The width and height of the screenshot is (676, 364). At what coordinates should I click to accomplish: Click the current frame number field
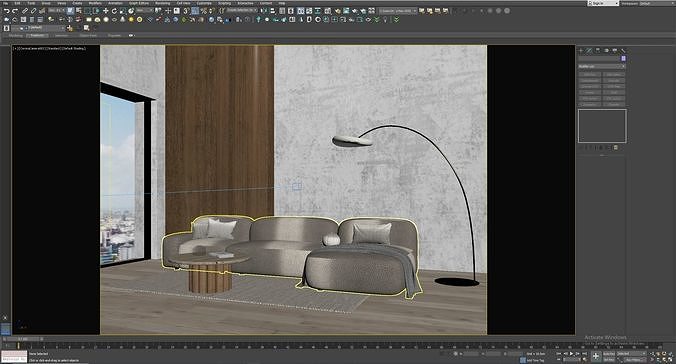[x=572, y=359]
